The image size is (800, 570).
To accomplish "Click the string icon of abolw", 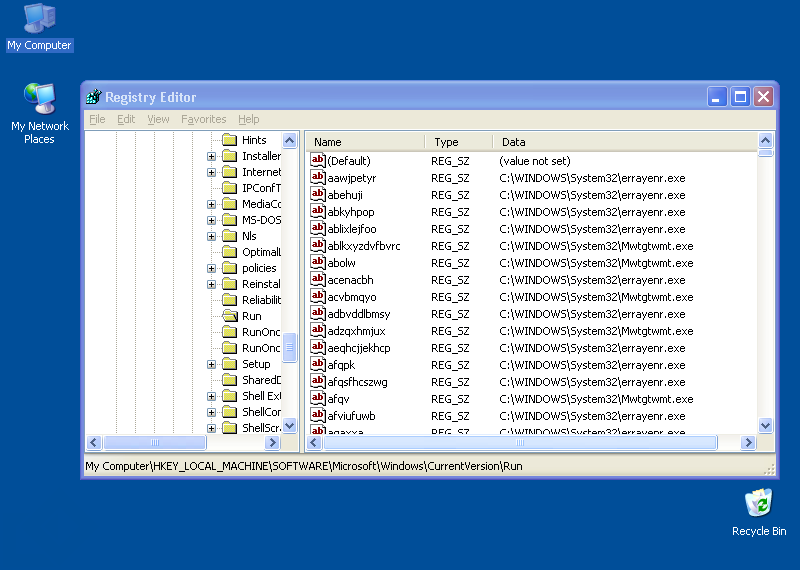I will click(x=318, y=262).
